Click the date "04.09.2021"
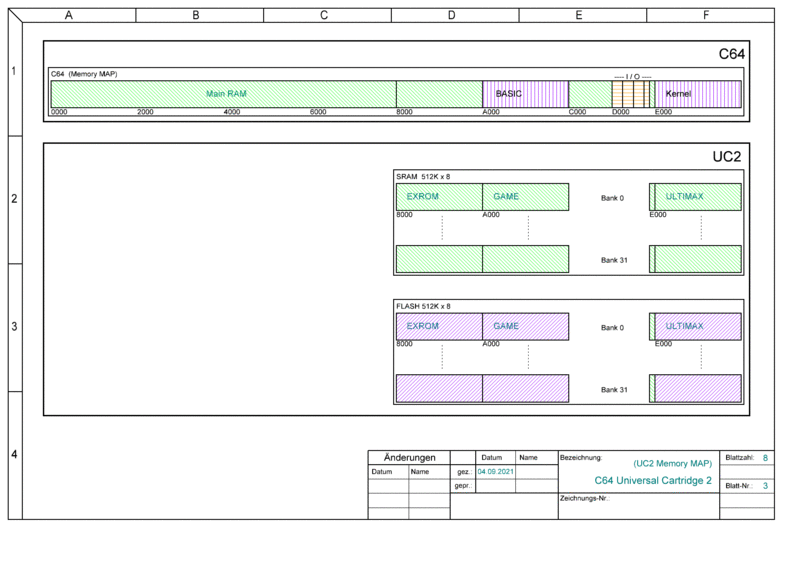This screenshot has height=566, width=800. coord(496,472)
